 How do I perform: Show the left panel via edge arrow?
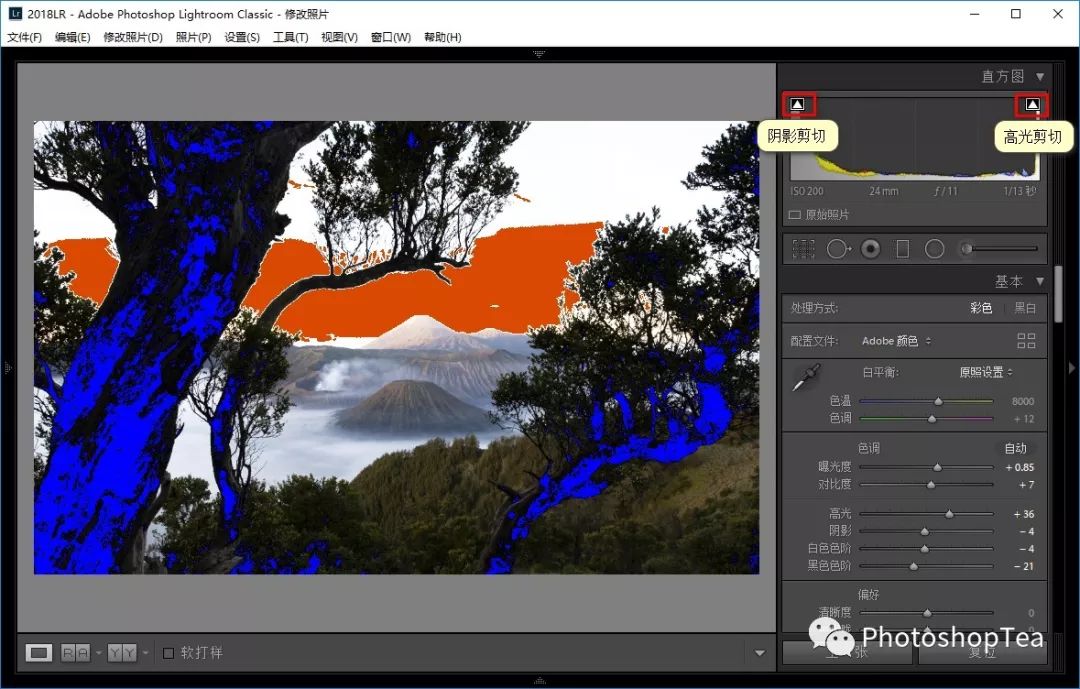click(8, 369)
